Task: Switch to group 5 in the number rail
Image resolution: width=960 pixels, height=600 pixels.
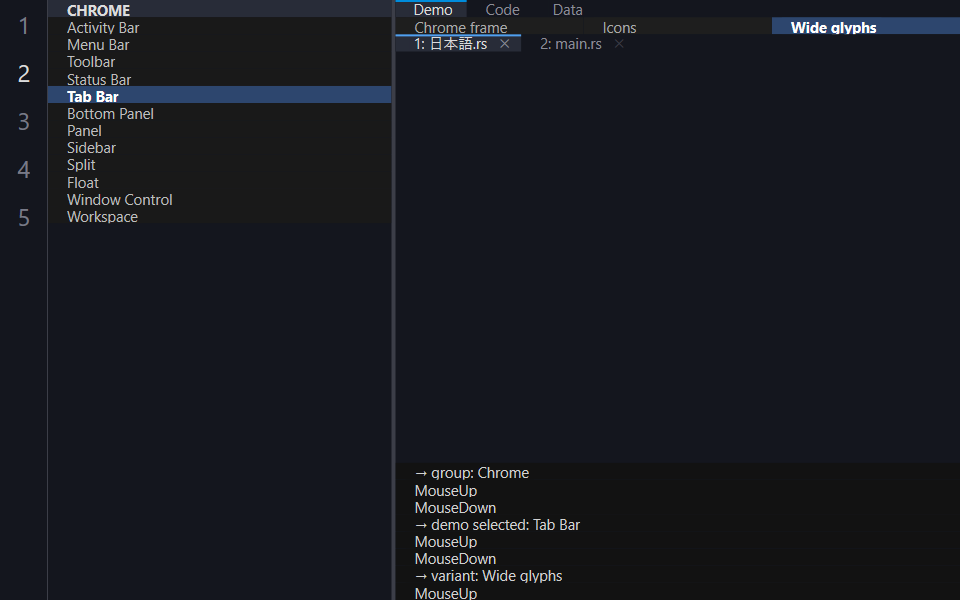Action: 24,217
